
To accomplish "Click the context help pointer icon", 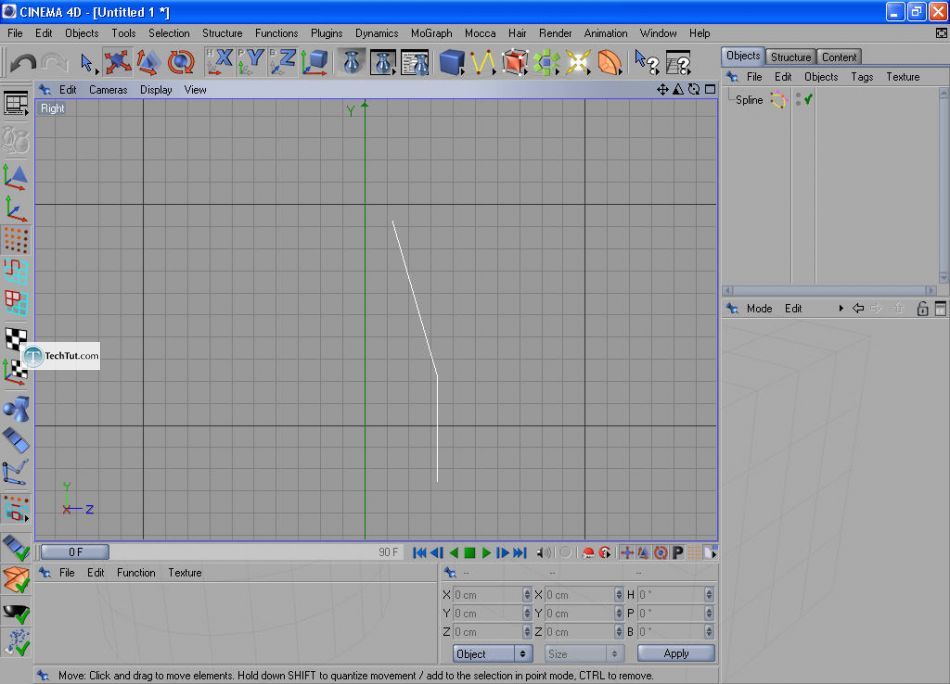I will 646,62.
